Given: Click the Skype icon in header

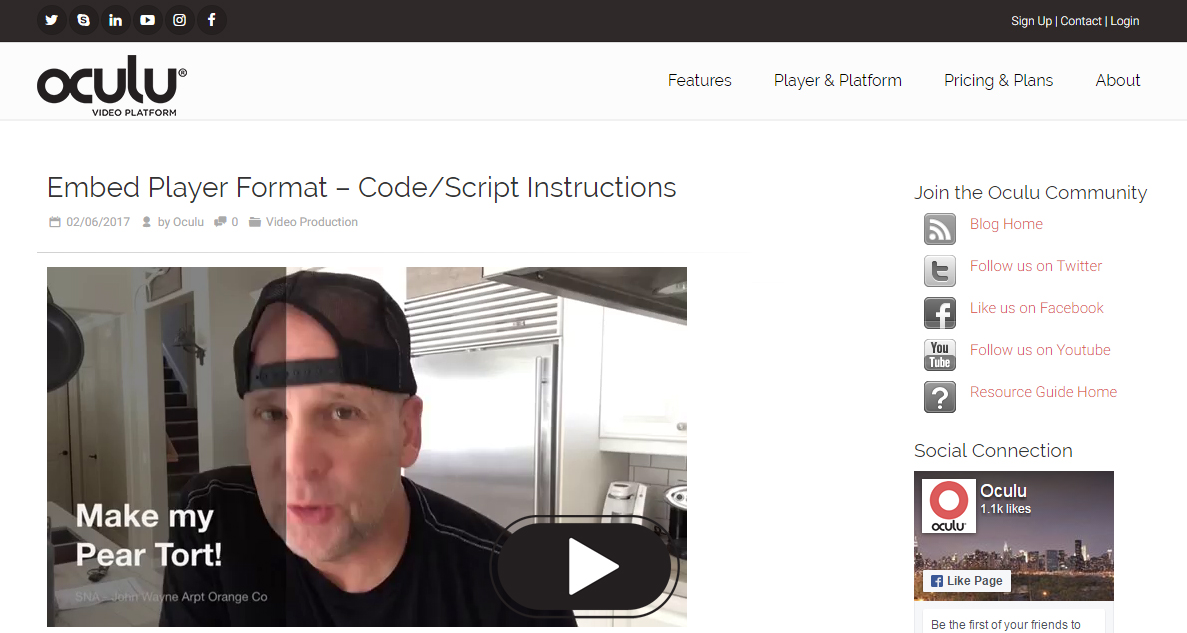Looking at the screenshot, I should 83,20.
